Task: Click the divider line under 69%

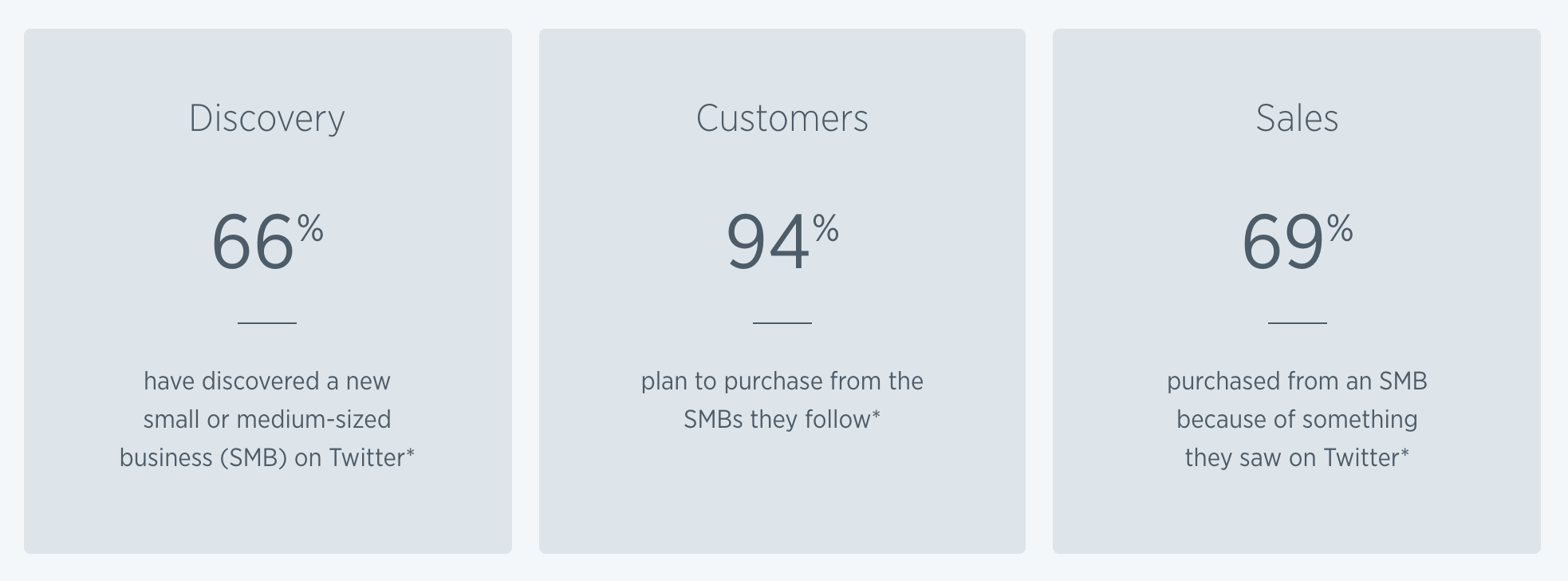Action: pyautogui.click(x=1297, y=323)
